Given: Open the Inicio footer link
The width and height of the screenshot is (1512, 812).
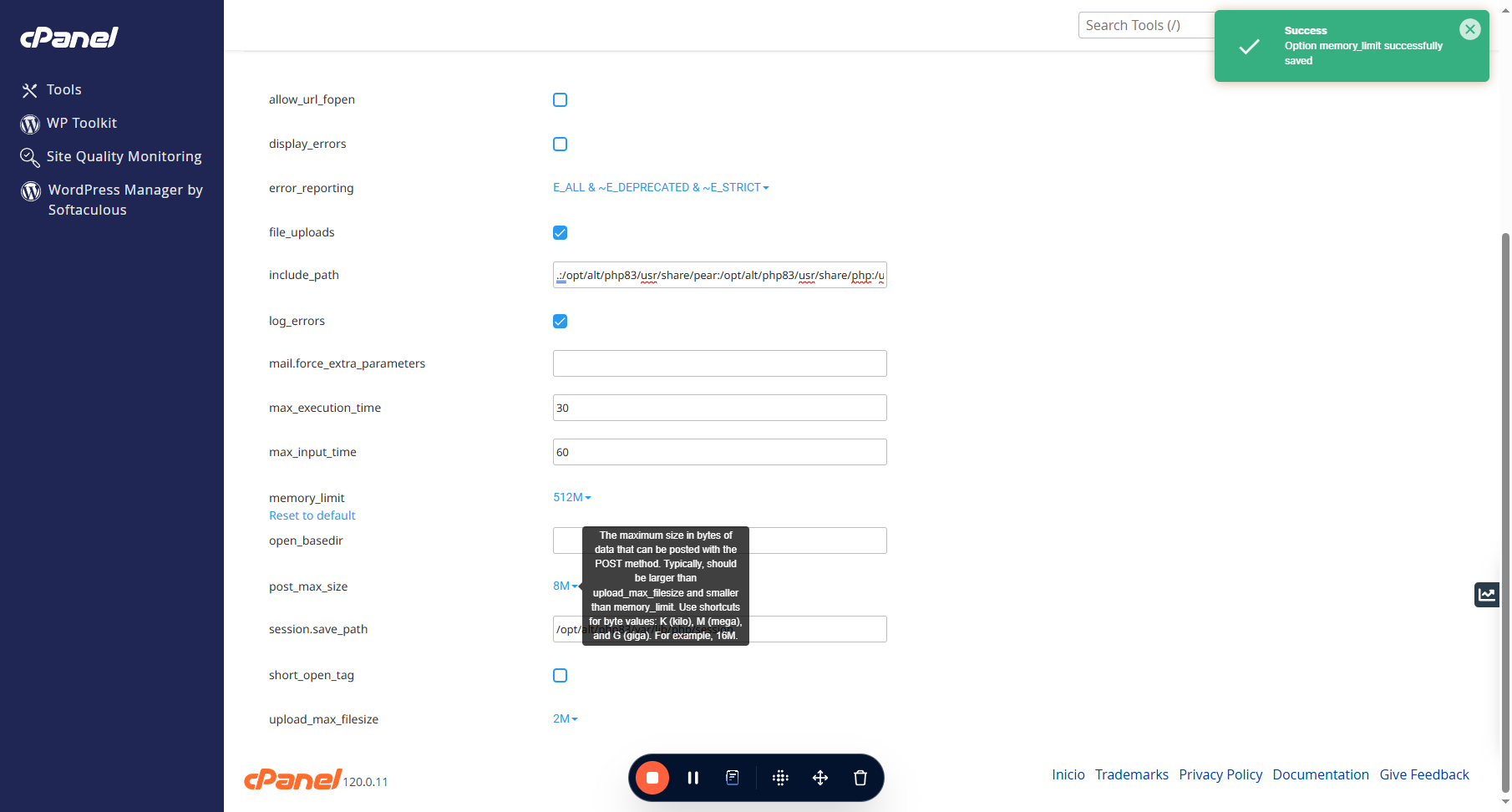Looking at the screenshot, I should [1068, 775].
